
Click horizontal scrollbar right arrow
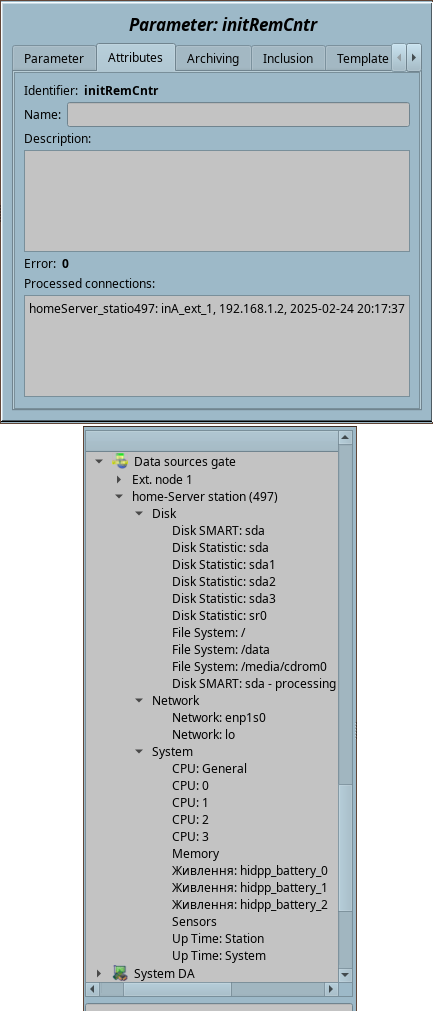331,988
